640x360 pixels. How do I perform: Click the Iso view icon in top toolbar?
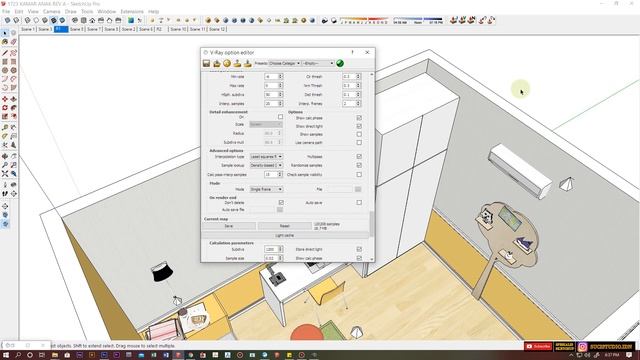[x=75, y=20]
